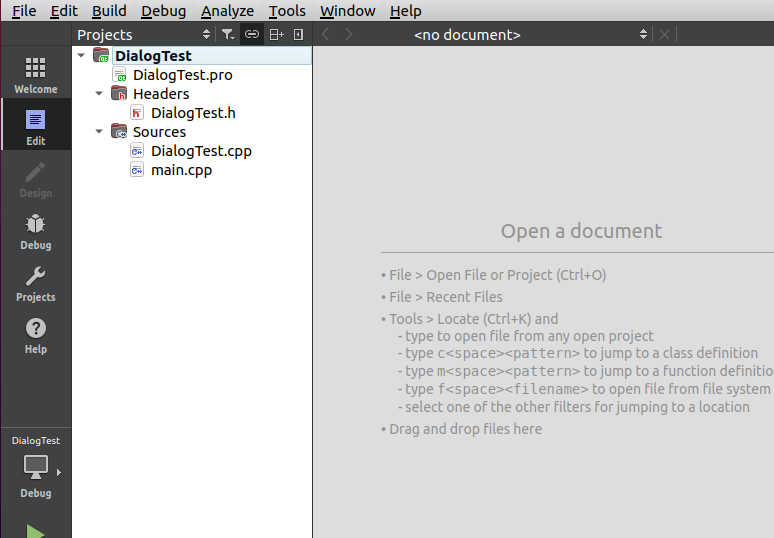This screenshot has height=538, width=774.
Task: Open Projects mode with wrench icon
Action: pyautogui.click(x=36, y=283)
